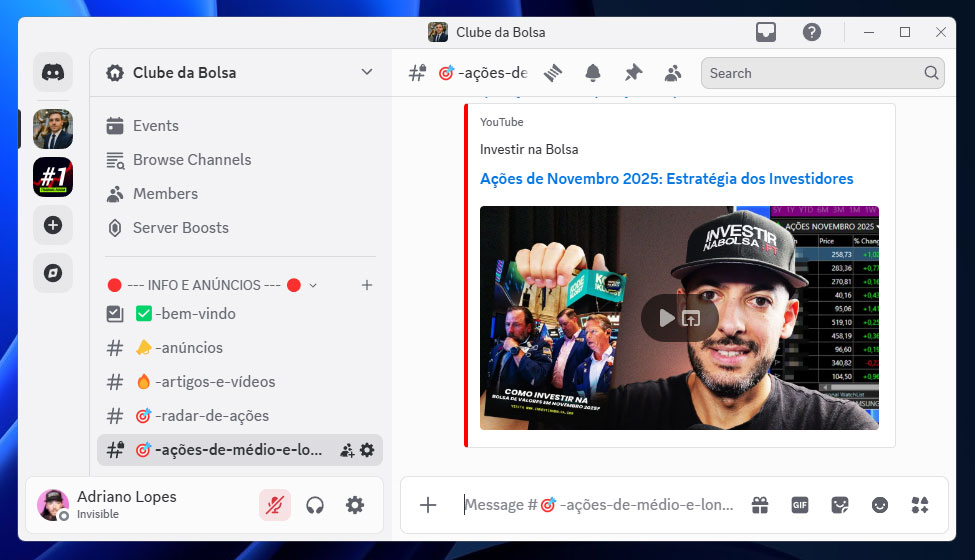Click the video thumbnail image
The image size is (975, 560).
click(679, 318)
